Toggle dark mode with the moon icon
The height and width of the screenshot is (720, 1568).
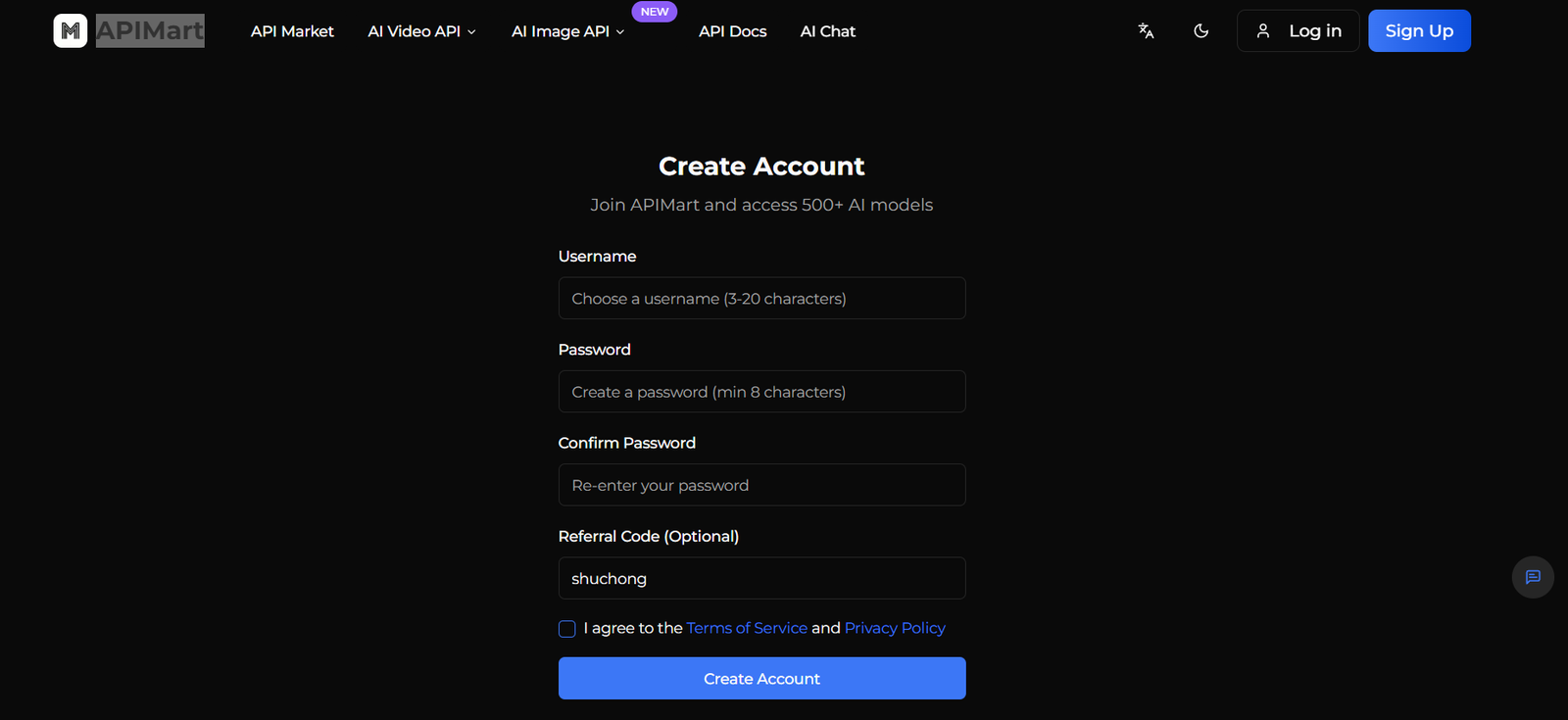click(1200, 31)
